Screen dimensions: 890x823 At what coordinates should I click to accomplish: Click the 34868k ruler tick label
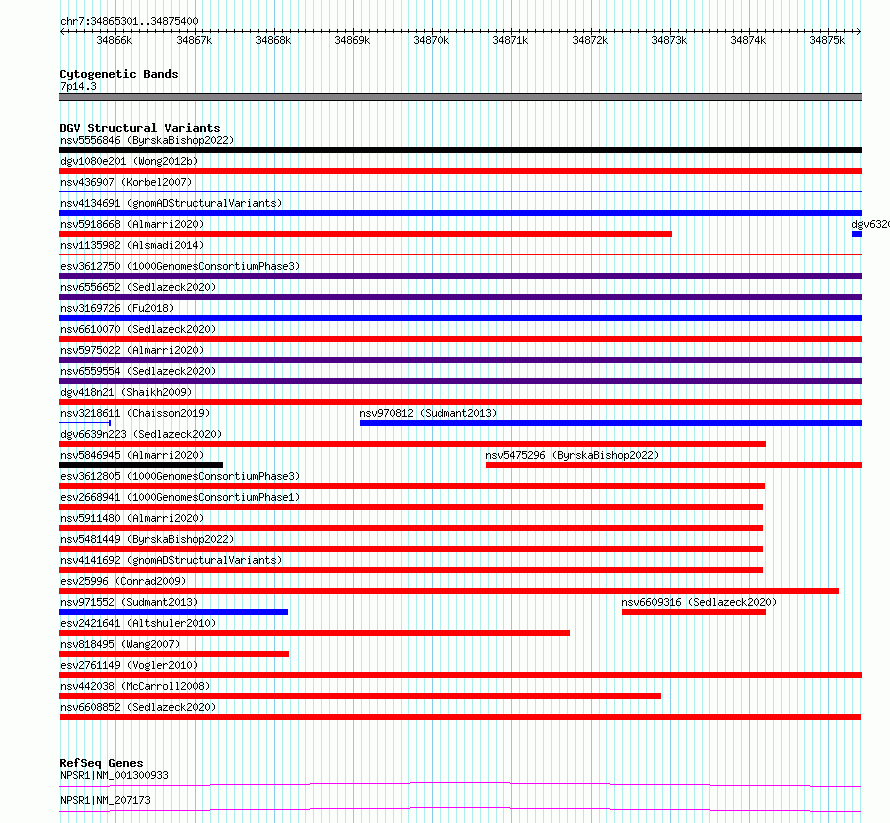click(x=273, y=40)
